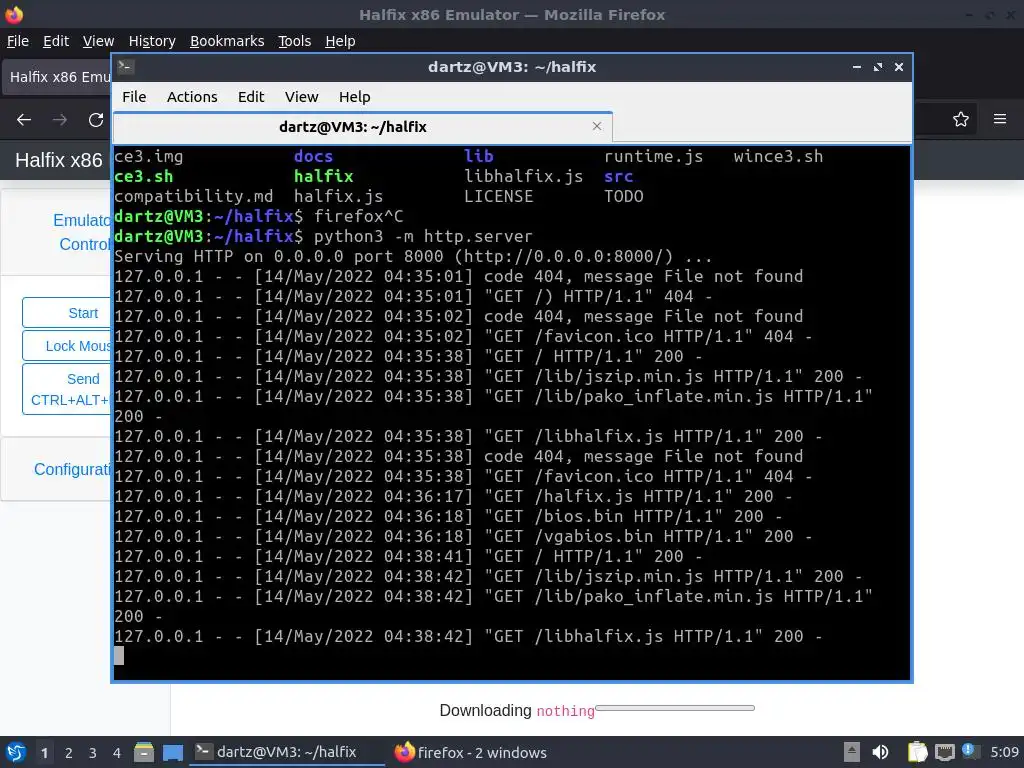Click the 'ce3.sh' file name in terminal
The height and width of the screenshot is (768, 1024).
pyautogui.click(x=144, y=176)
